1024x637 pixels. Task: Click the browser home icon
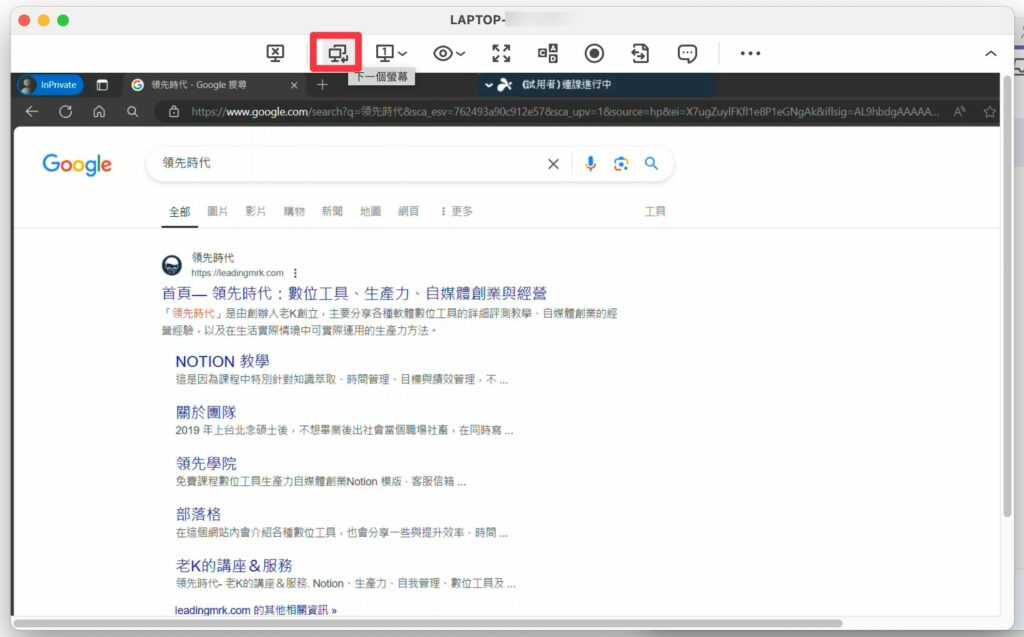(99, 112)
